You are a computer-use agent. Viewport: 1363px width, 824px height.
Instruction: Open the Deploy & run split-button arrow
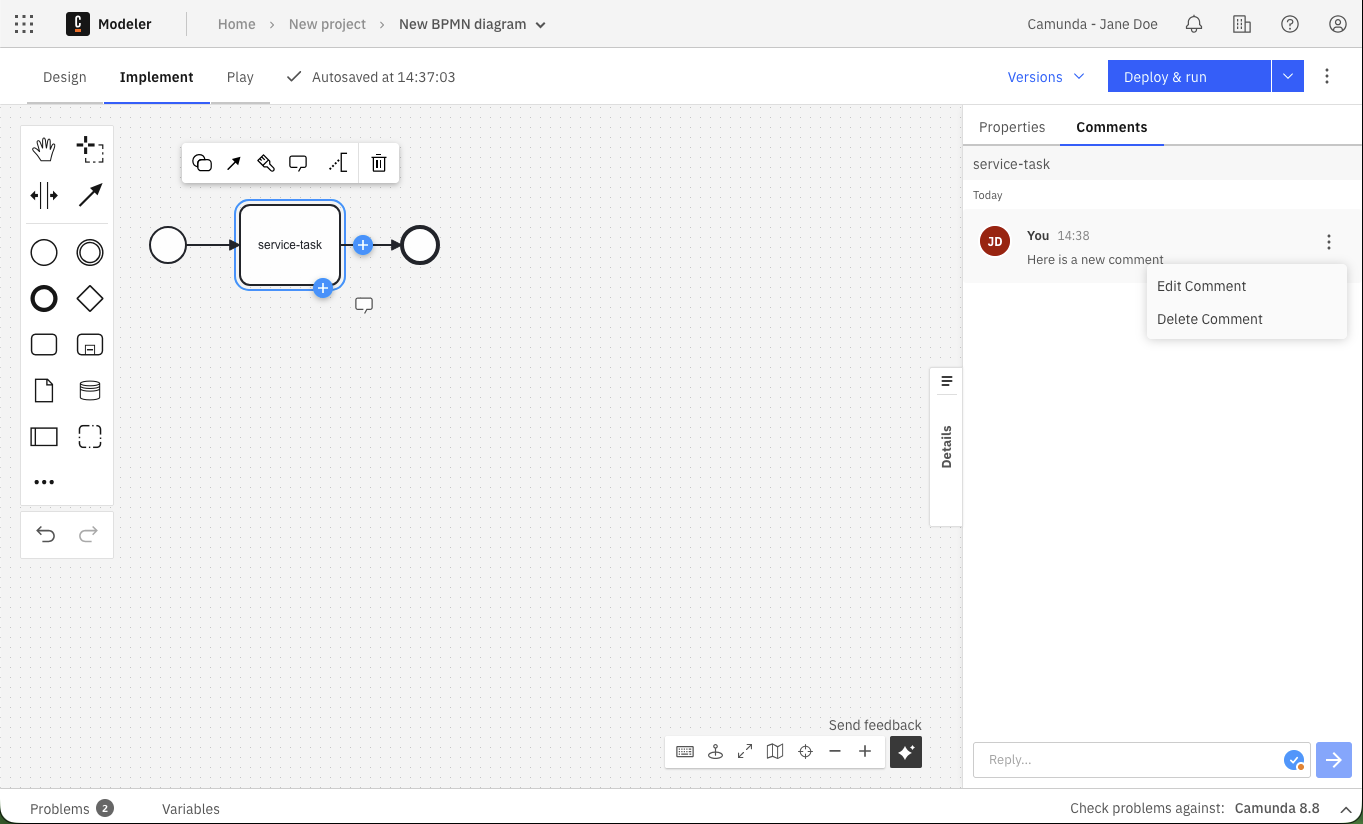[x=1288, y=76]
